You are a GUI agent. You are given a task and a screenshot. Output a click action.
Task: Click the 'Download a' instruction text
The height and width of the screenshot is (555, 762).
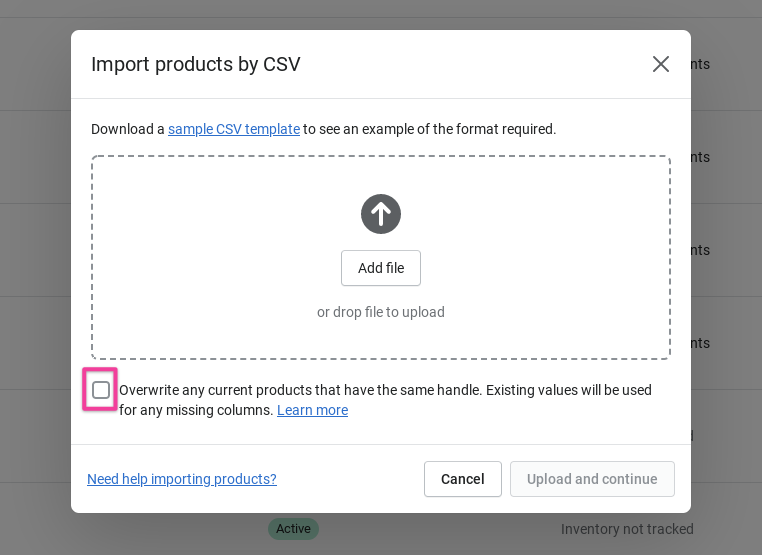127,129
